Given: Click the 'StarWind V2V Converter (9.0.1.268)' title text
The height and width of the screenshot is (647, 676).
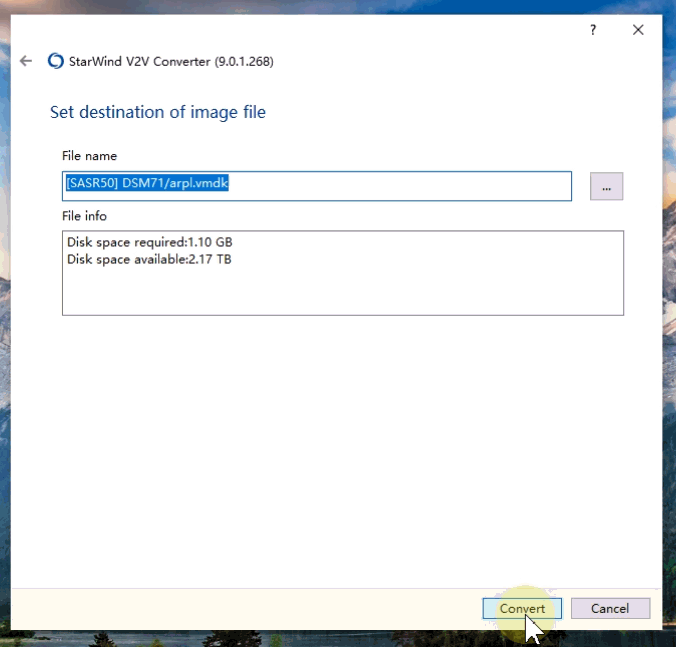Looking at the screenshot, I should [x=171, y=62].
